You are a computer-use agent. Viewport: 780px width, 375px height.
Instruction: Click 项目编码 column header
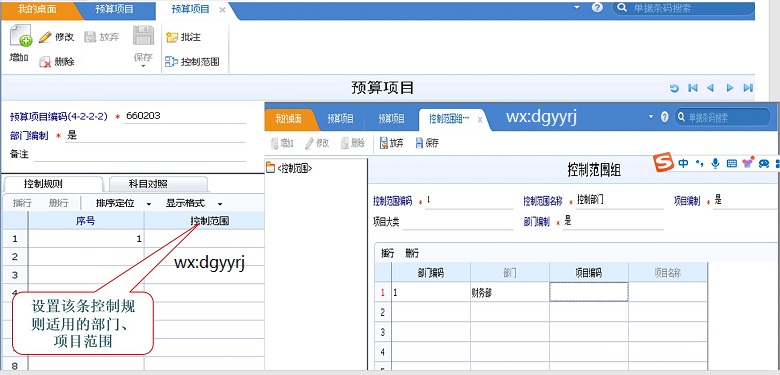[588, 273]
